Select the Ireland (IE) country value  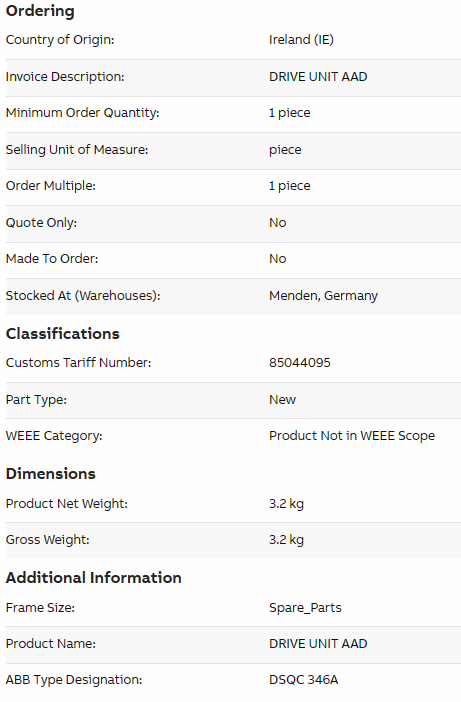pos(301,40)
